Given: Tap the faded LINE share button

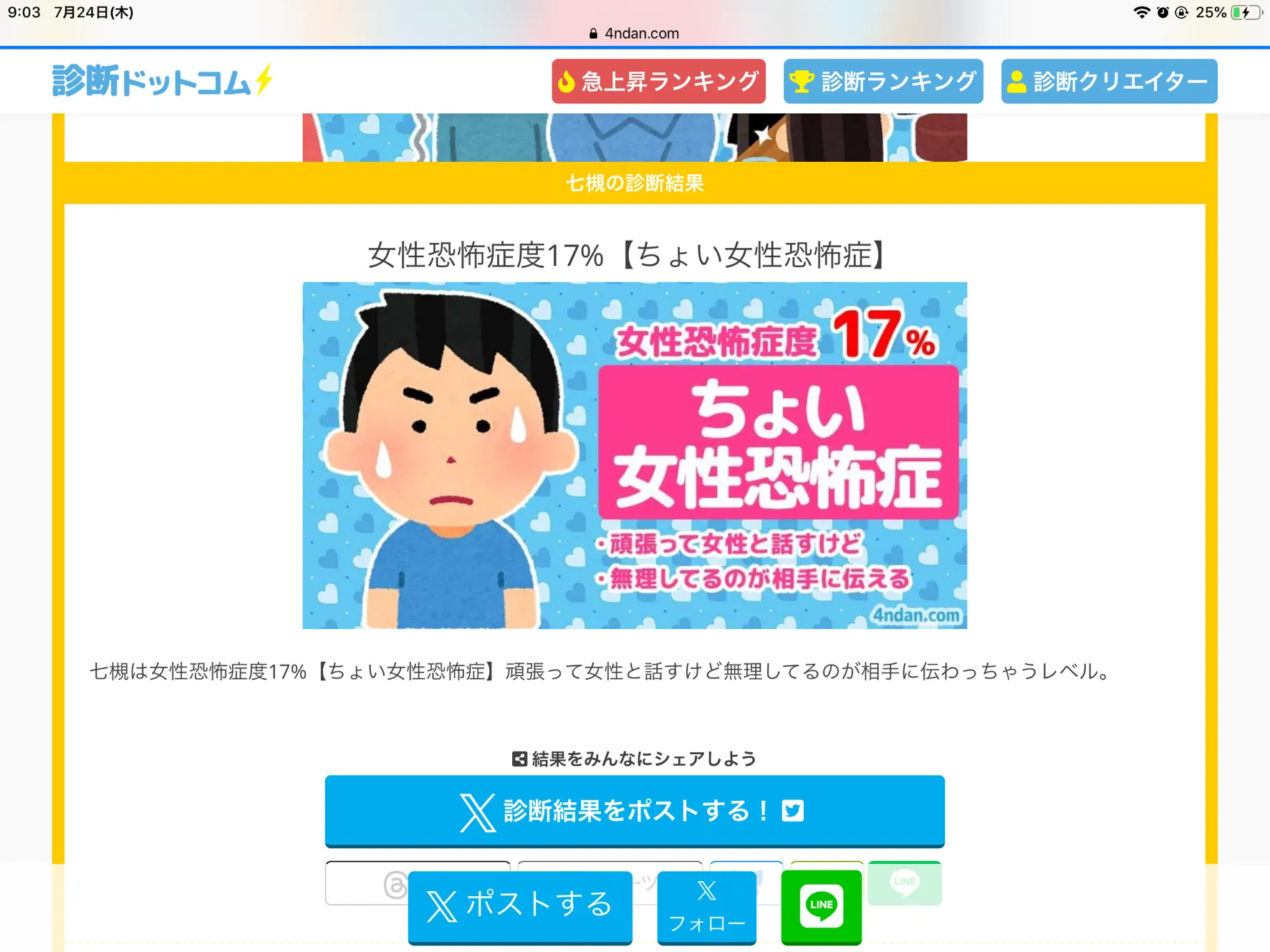Looking at the screenshot, I should (905, 883).
